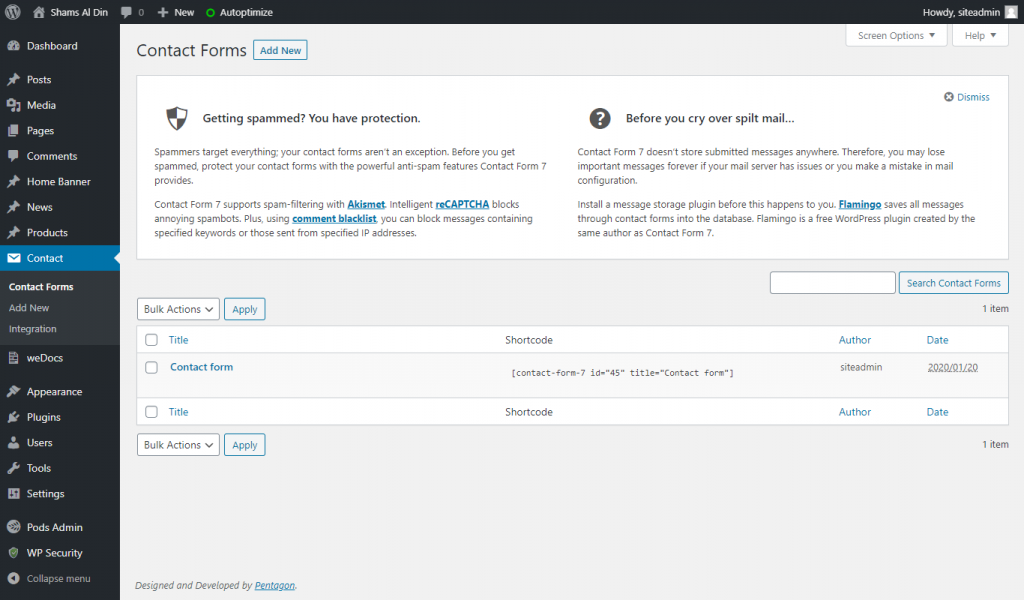Sort by Title in table footer
Screen dimensions: 1024x600
[178, 412]
